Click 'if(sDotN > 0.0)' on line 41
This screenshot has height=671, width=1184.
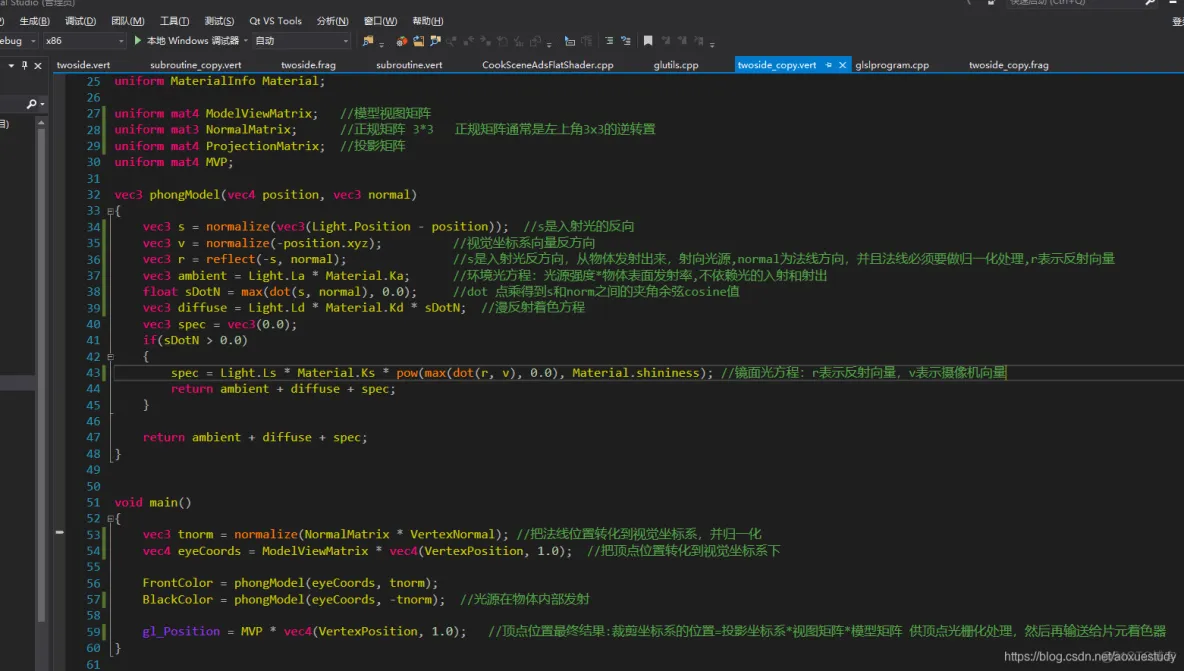point(195,340)
